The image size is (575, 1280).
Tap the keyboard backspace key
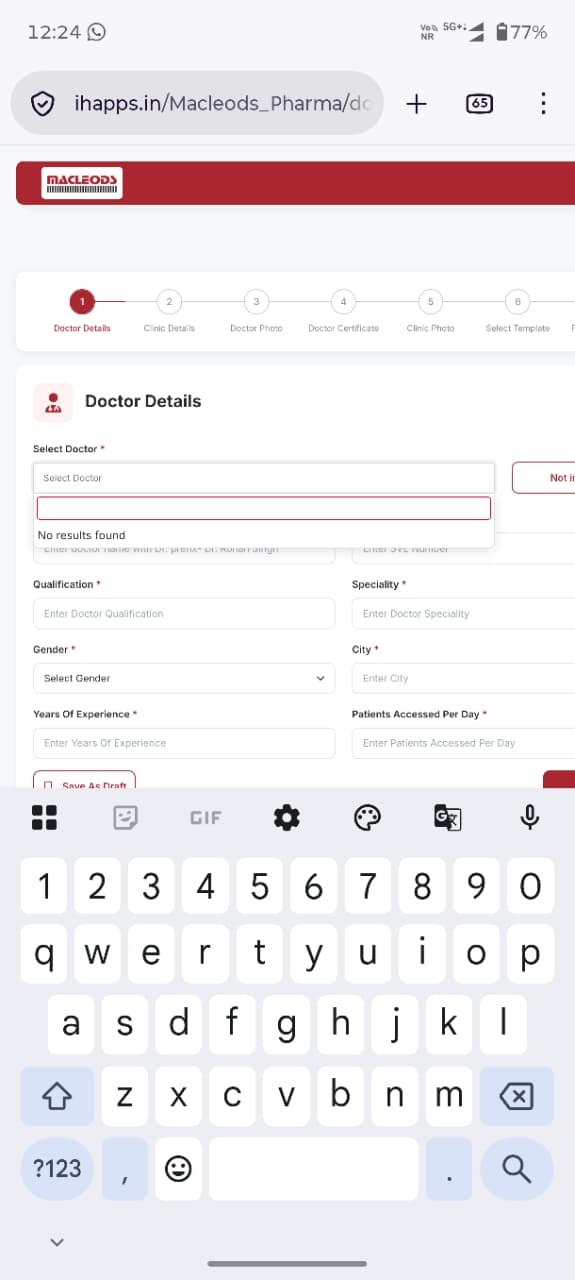pos(516,1096)
